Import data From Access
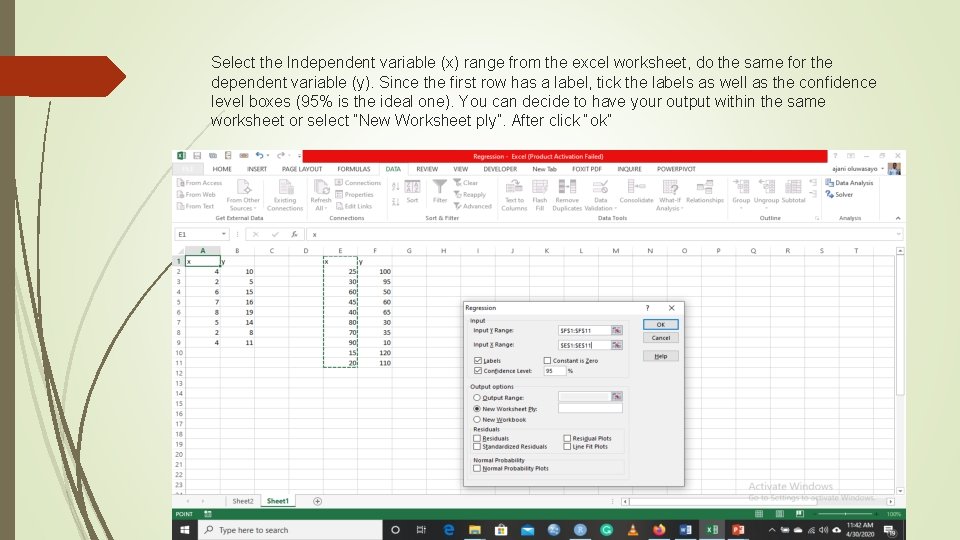 (x=200, y=182)
